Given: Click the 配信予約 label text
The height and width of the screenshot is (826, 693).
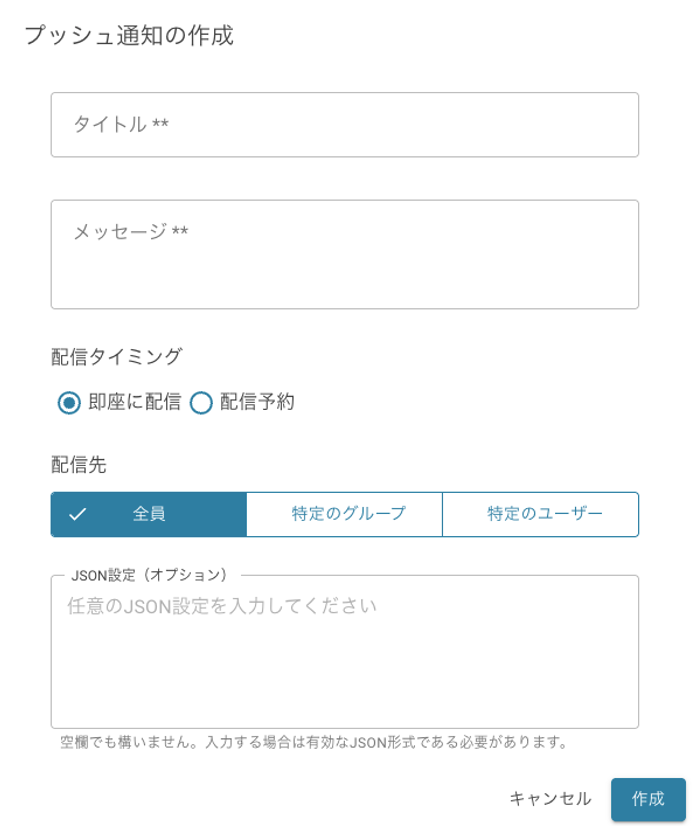Looking at the screenshot, I should tap(257, 403).
